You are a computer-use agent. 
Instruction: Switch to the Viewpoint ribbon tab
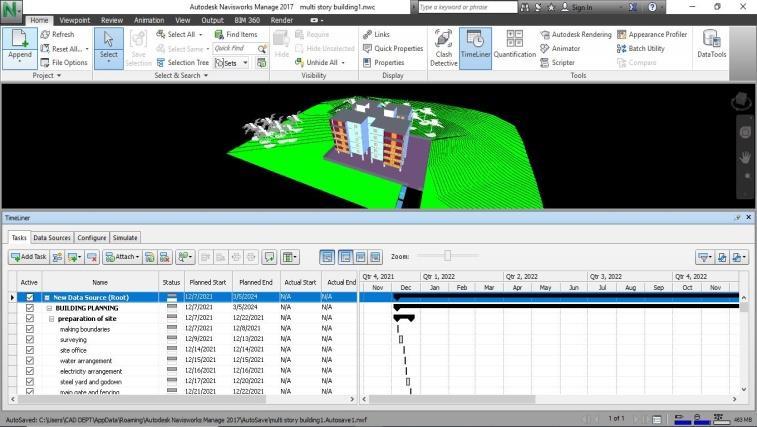[x=75, y=20]
